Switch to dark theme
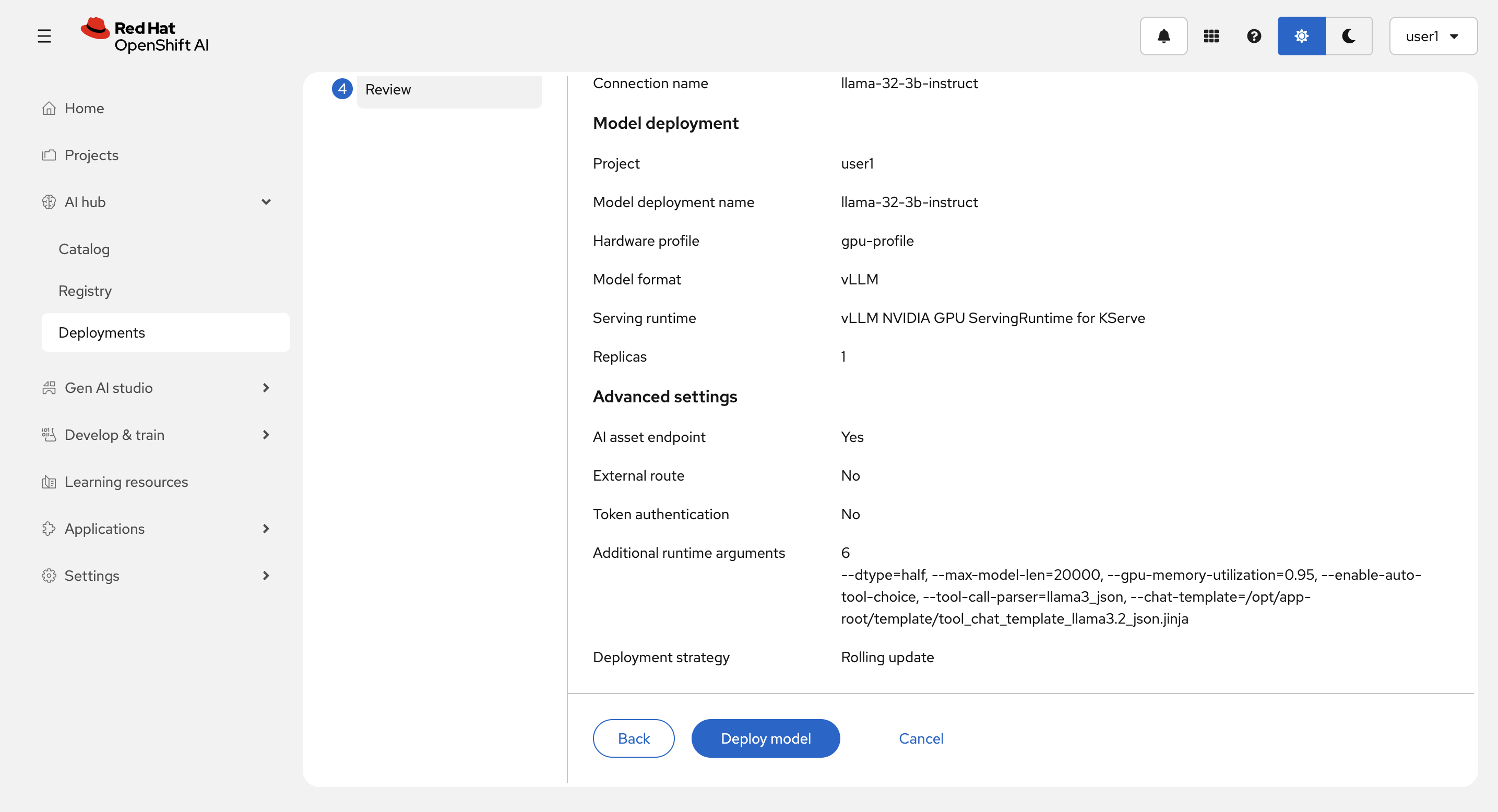 (1349, 36)
